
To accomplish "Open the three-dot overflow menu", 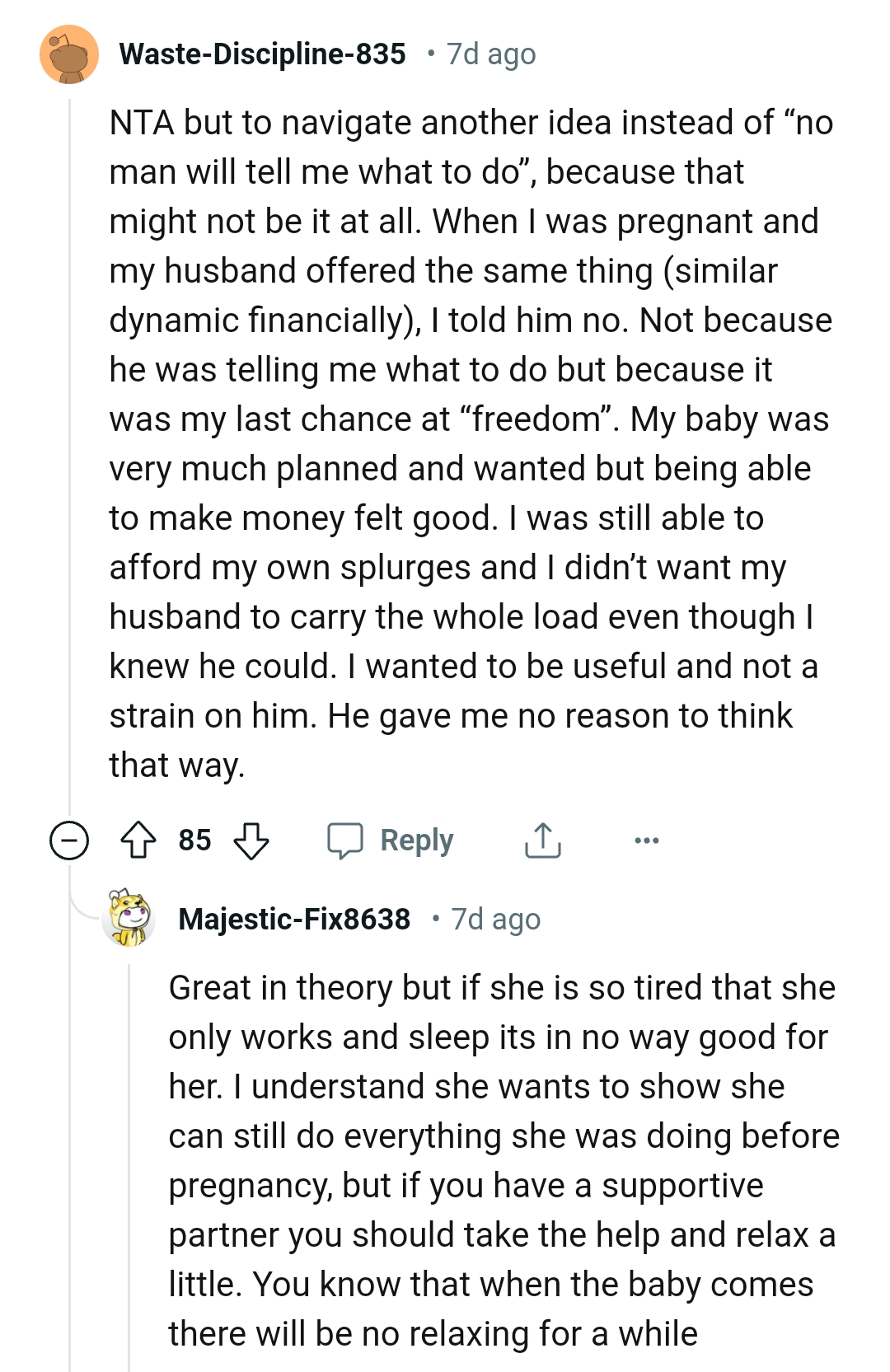I will coord(649,841).
